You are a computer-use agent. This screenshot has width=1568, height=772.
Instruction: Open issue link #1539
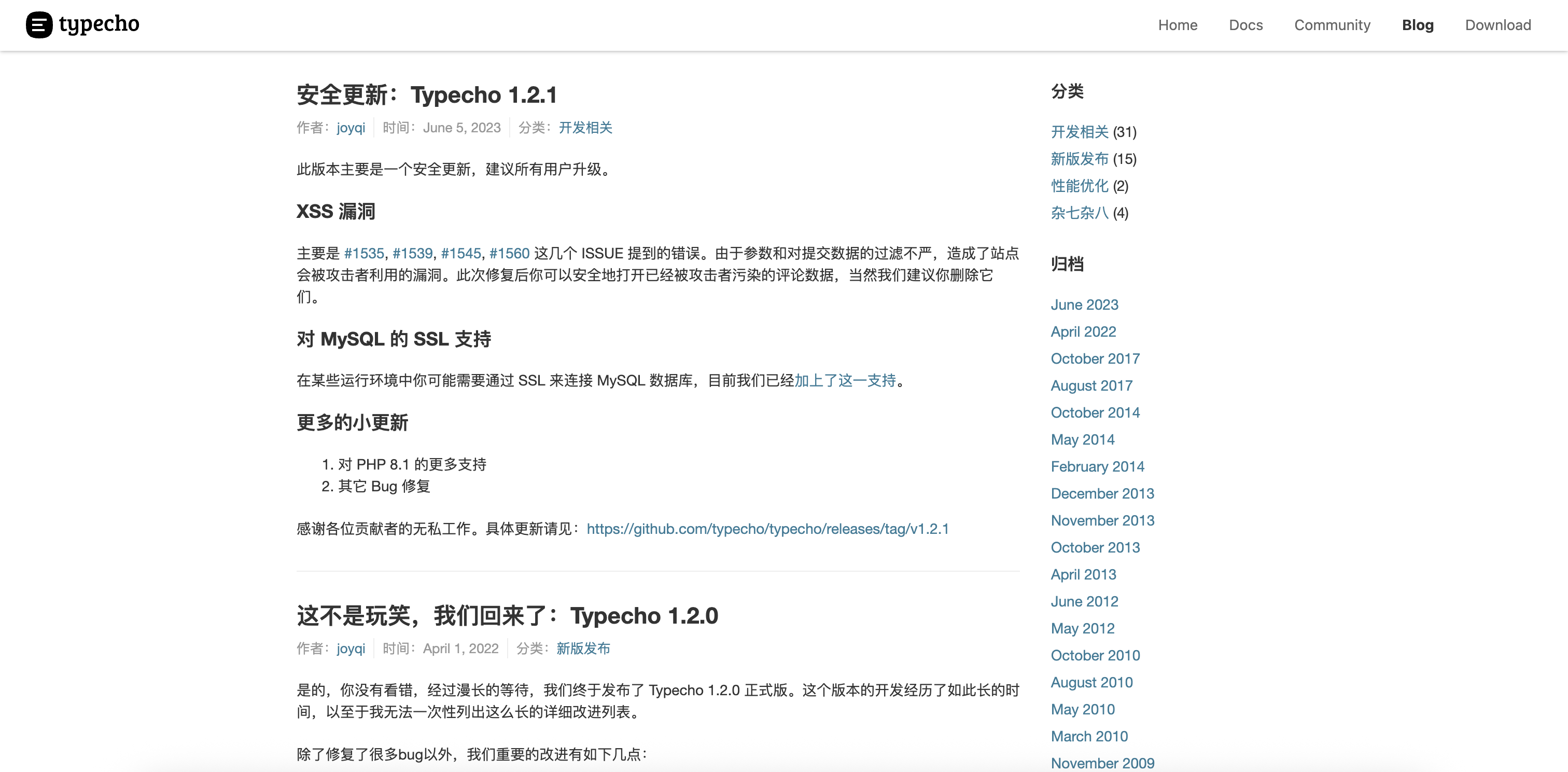(412, 253)
